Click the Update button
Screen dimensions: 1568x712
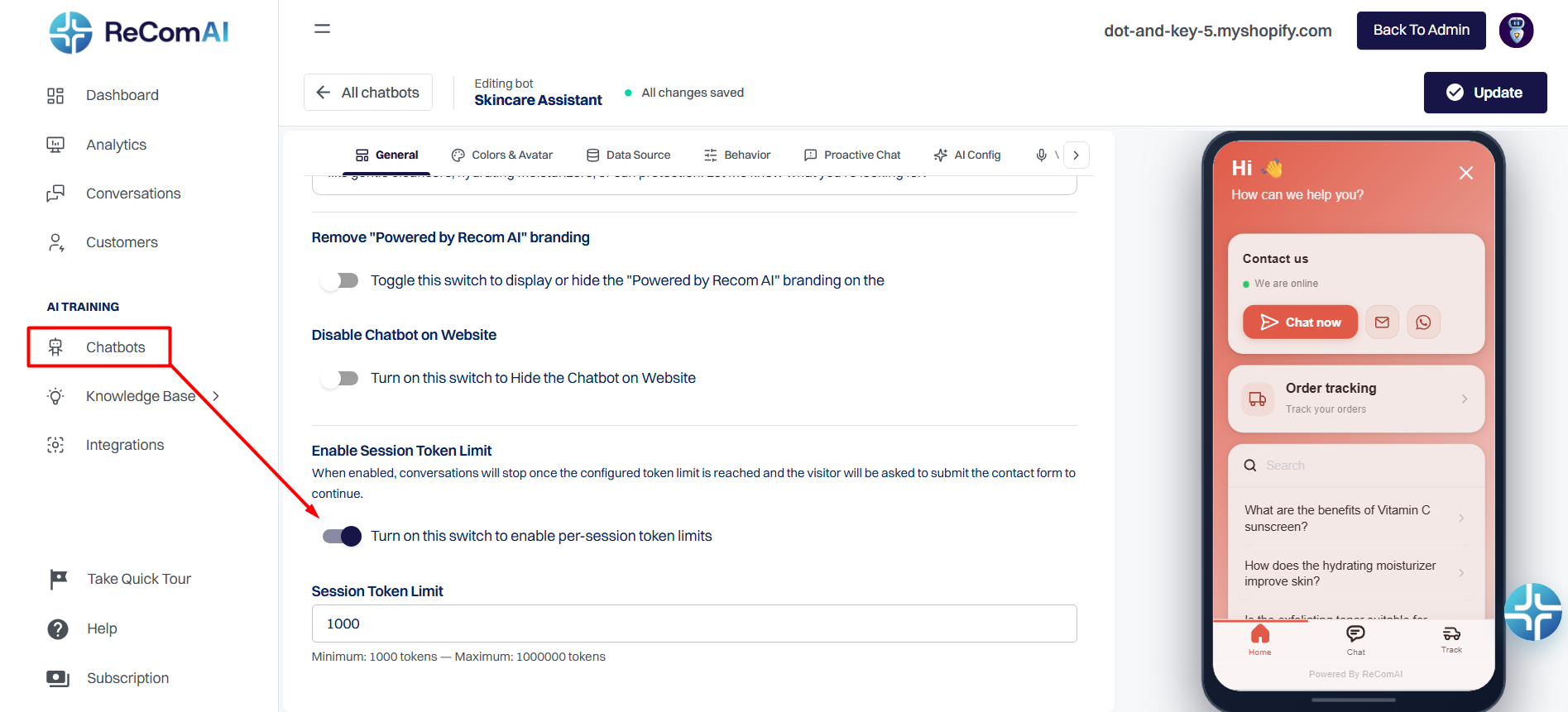(x=1485, y=93)
